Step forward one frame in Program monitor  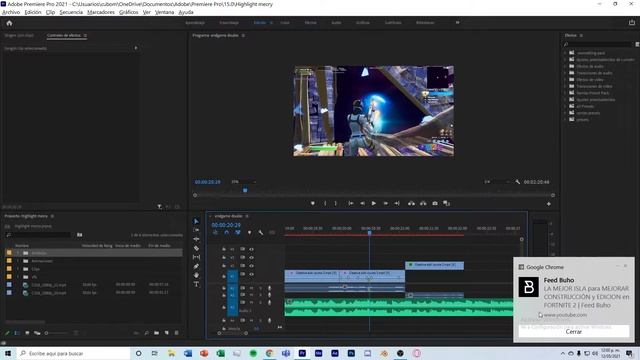tap(385, 203)
